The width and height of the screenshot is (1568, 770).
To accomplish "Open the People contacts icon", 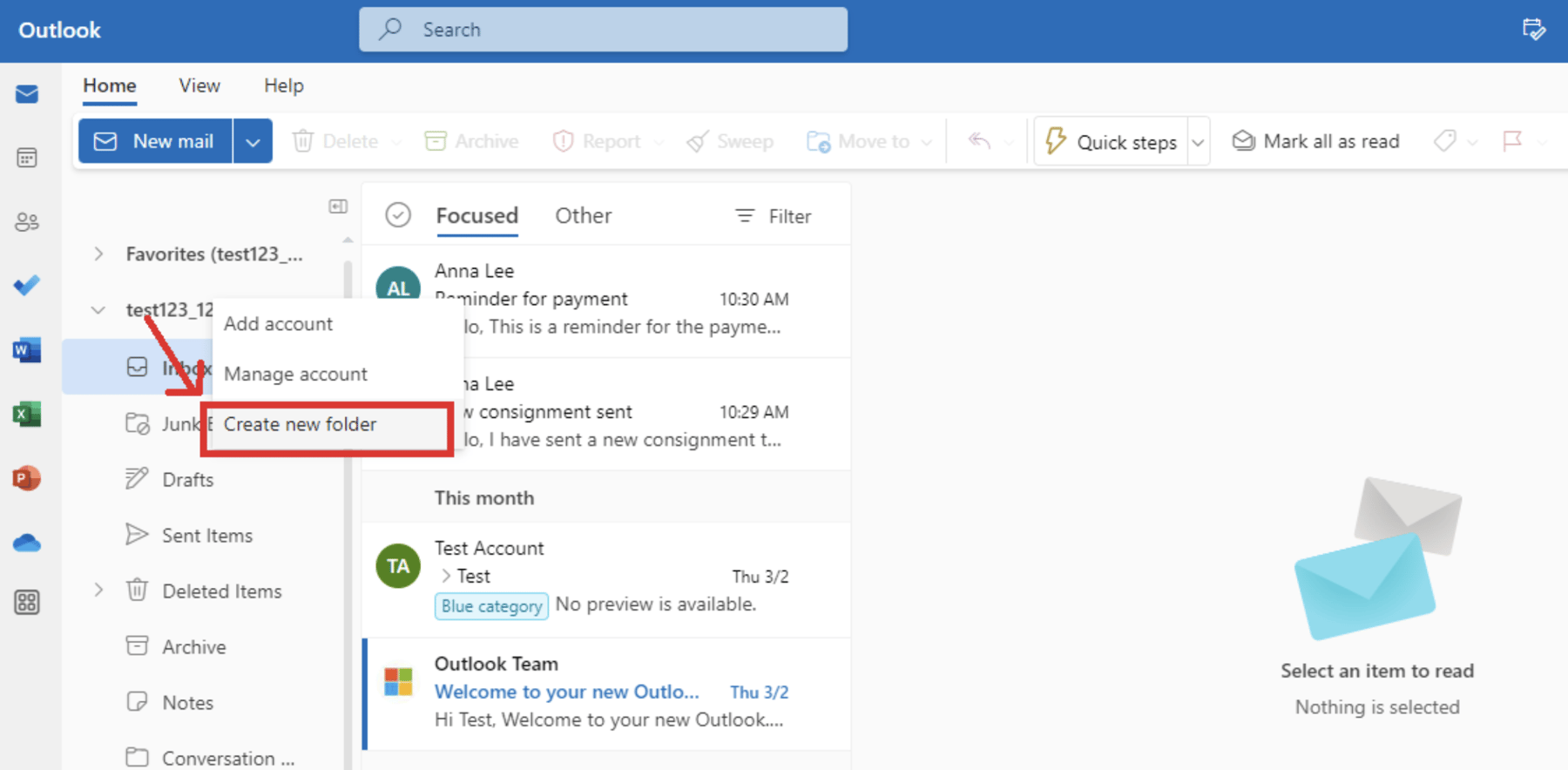I will [x=27, y=222].
